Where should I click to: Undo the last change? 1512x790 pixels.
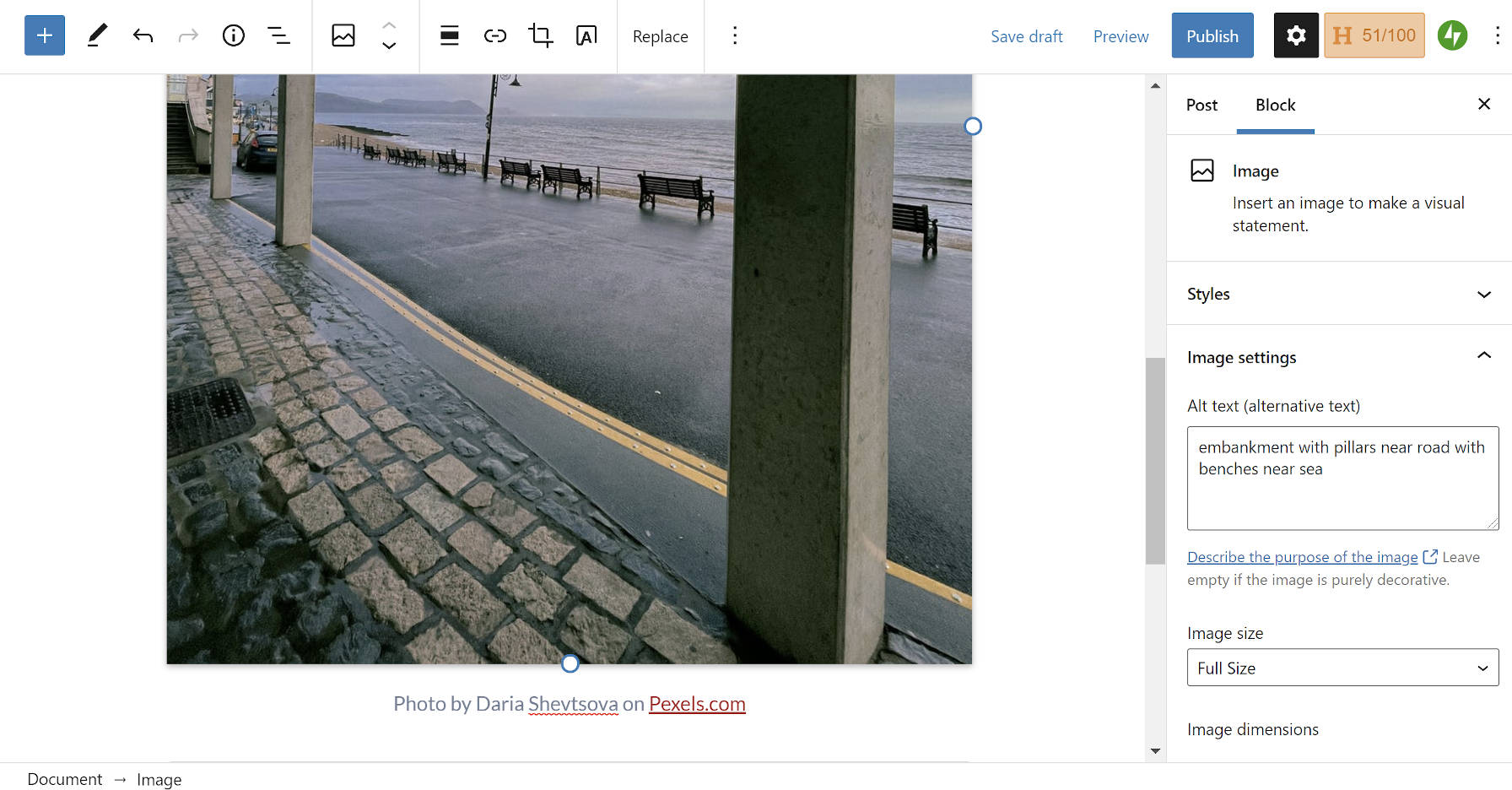pyautogui.click(x=143, y=35)
